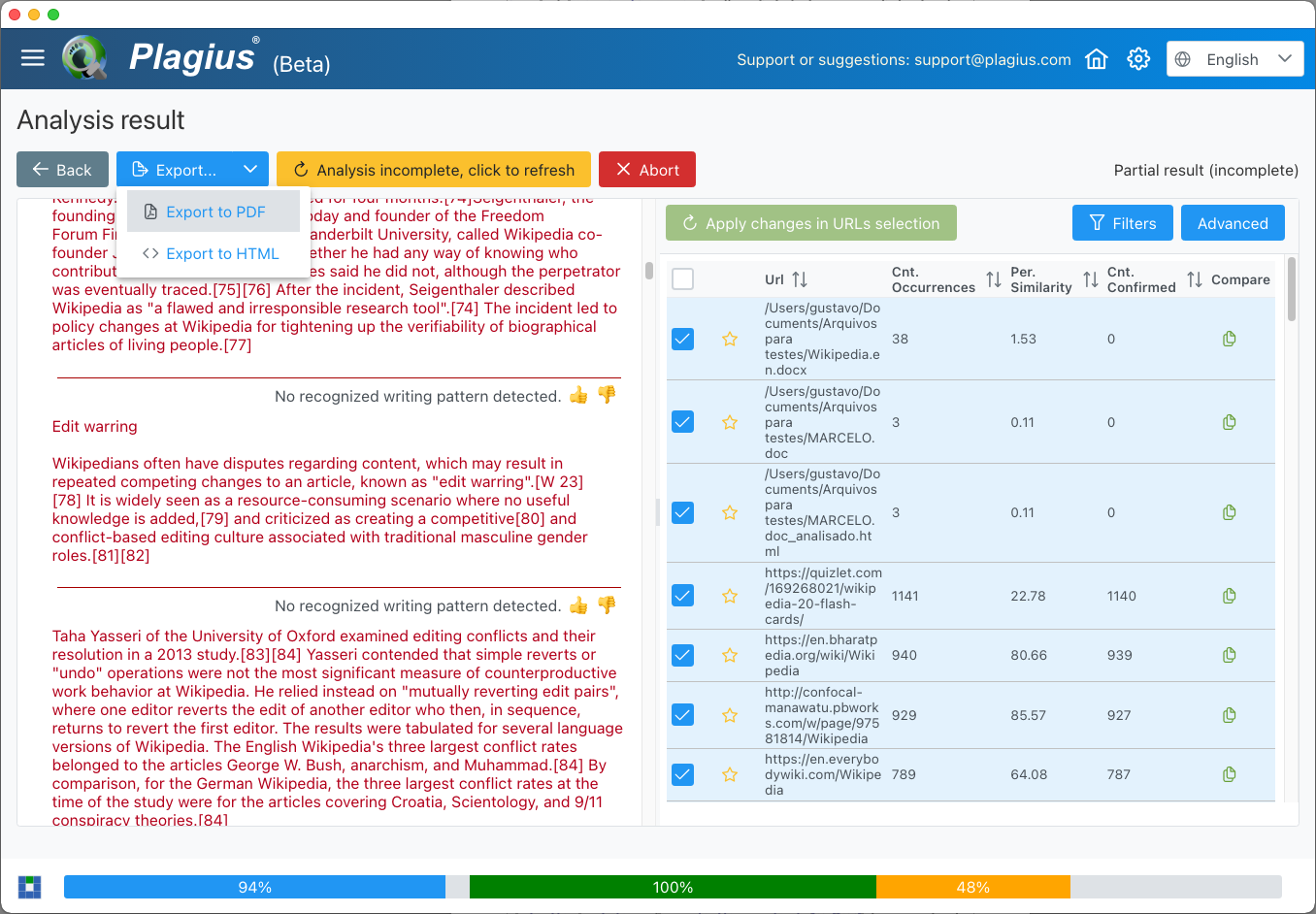Open the Filters panel
Viewport: 1316px width, 914px height.
1122,222
